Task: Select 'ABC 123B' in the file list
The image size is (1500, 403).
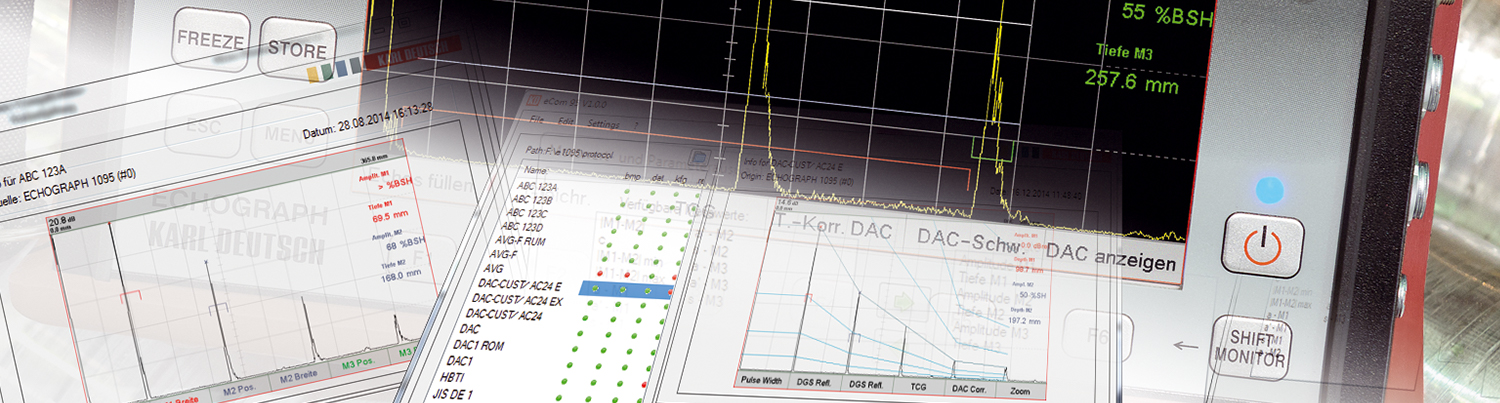Action: 532,199
